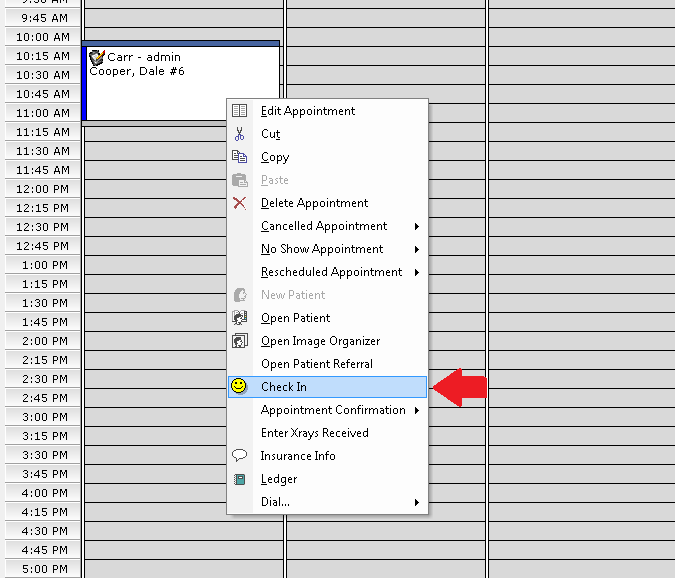Click the Open Image Organizer icon
Screen dimensions: 675x578
(x=240, y=341)
